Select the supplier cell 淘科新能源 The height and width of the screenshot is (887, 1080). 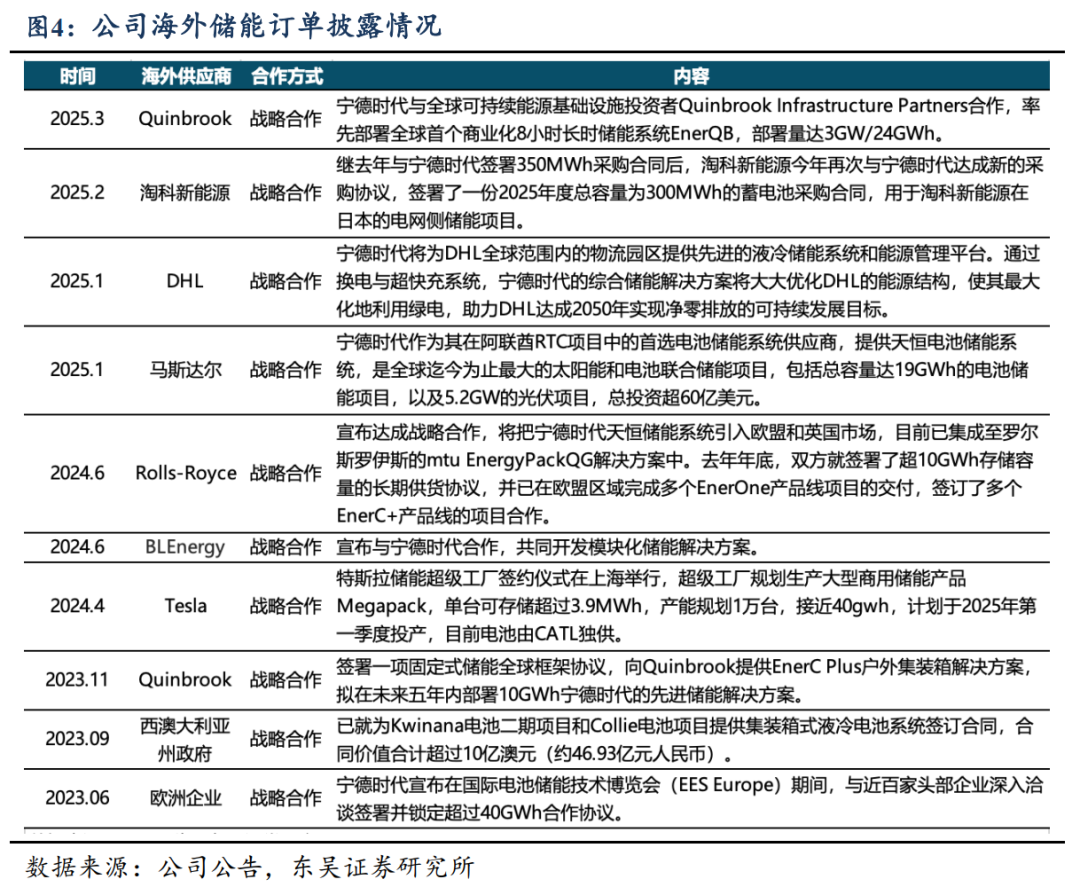pos(185,192)
